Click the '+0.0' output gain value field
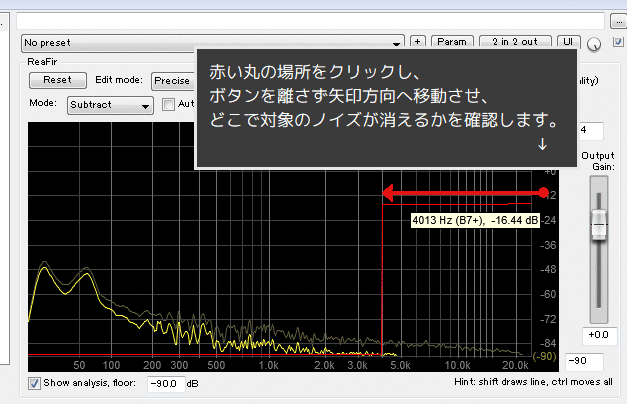Viewport: 627px width, 404px height. [x=600, y=334]
